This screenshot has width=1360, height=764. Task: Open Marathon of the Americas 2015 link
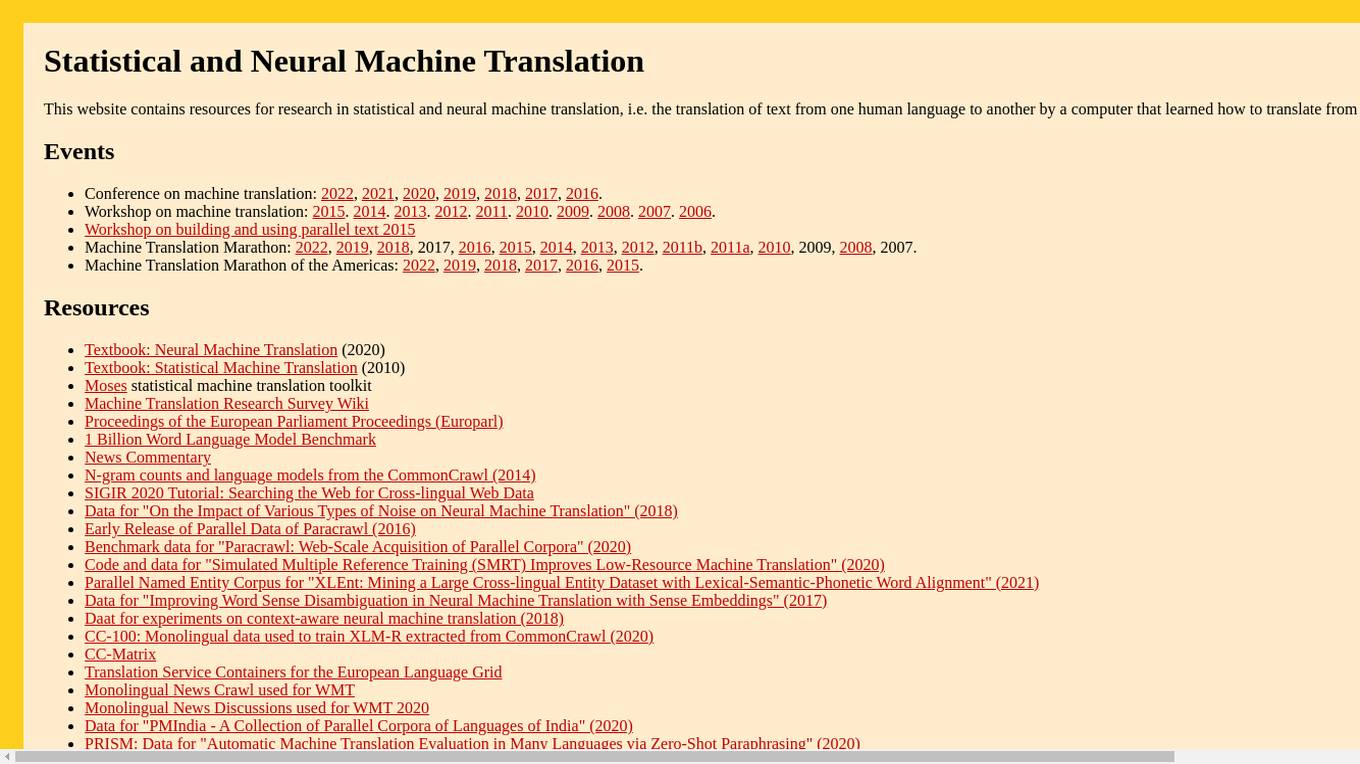(623, 266)
